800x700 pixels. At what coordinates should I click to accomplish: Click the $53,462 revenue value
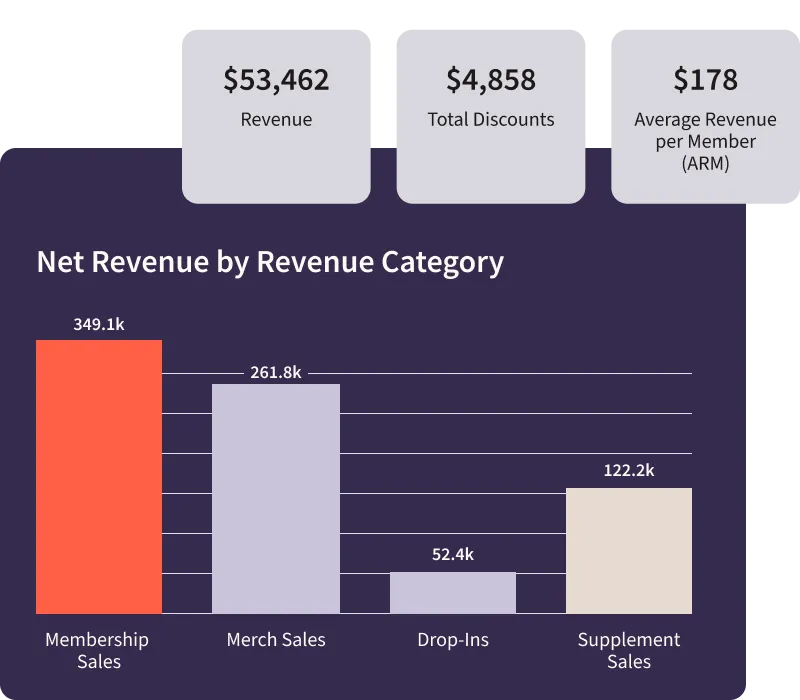(276, 80)
